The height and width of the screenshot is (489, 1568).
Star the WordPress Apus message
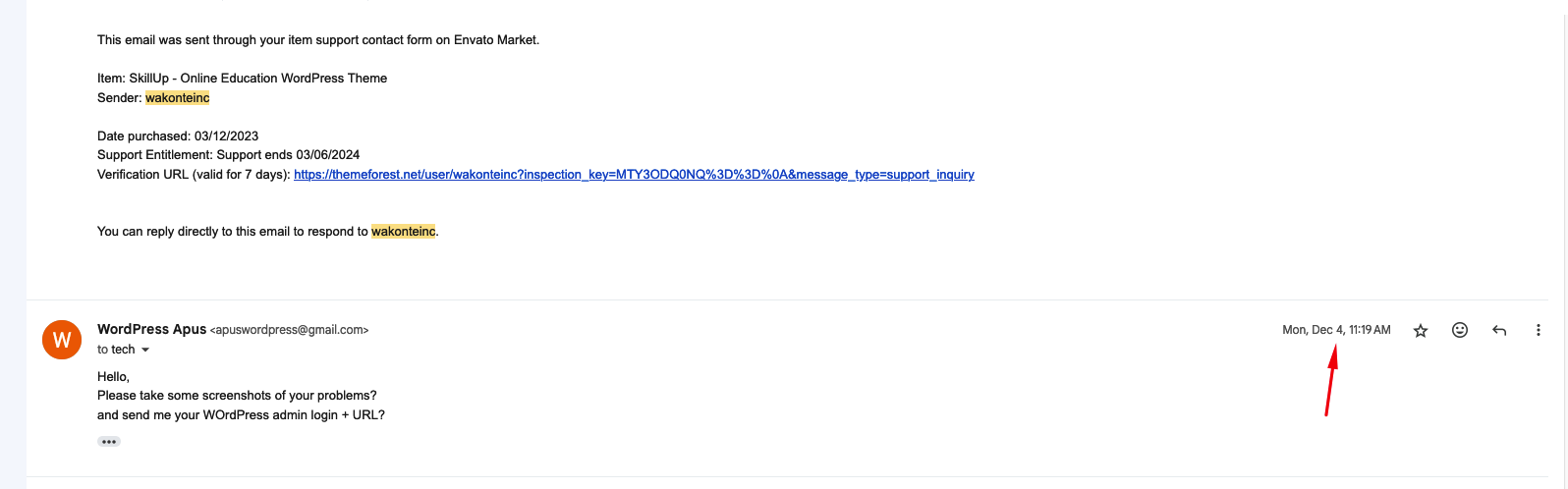[1420, 331]
